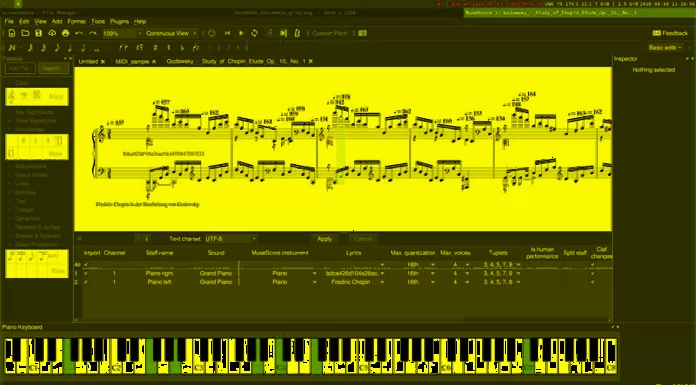Undo the last action

(x=79, y=33)
